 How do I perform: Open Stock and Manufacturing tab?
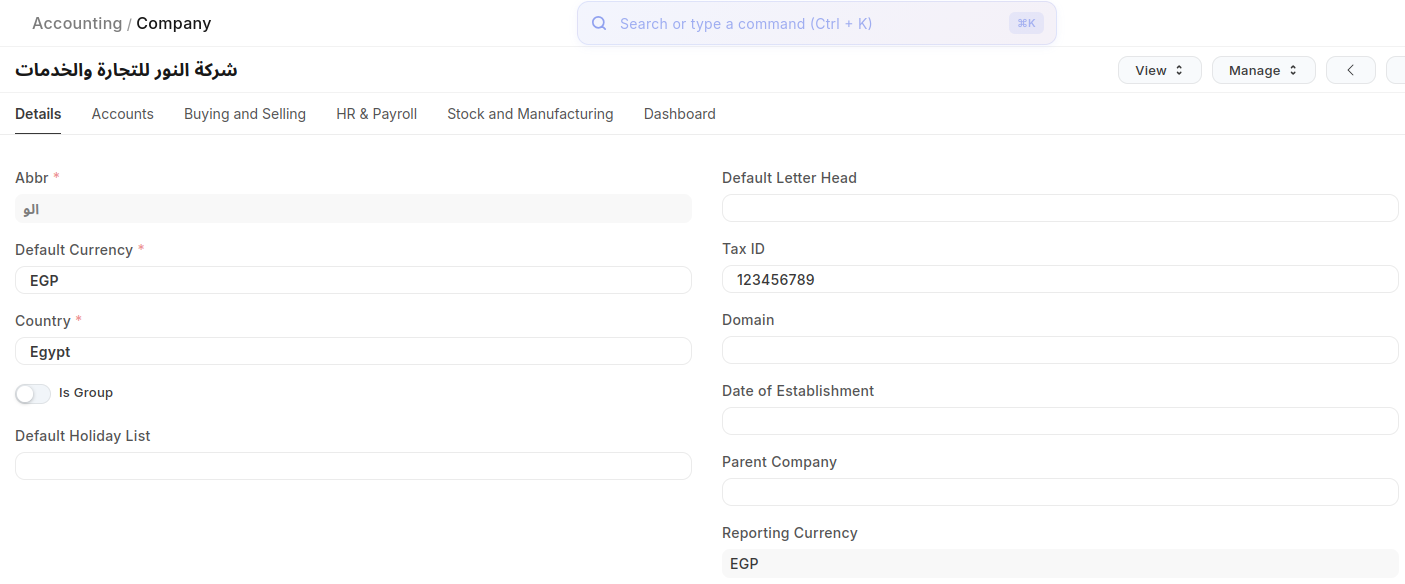[530, 114]
